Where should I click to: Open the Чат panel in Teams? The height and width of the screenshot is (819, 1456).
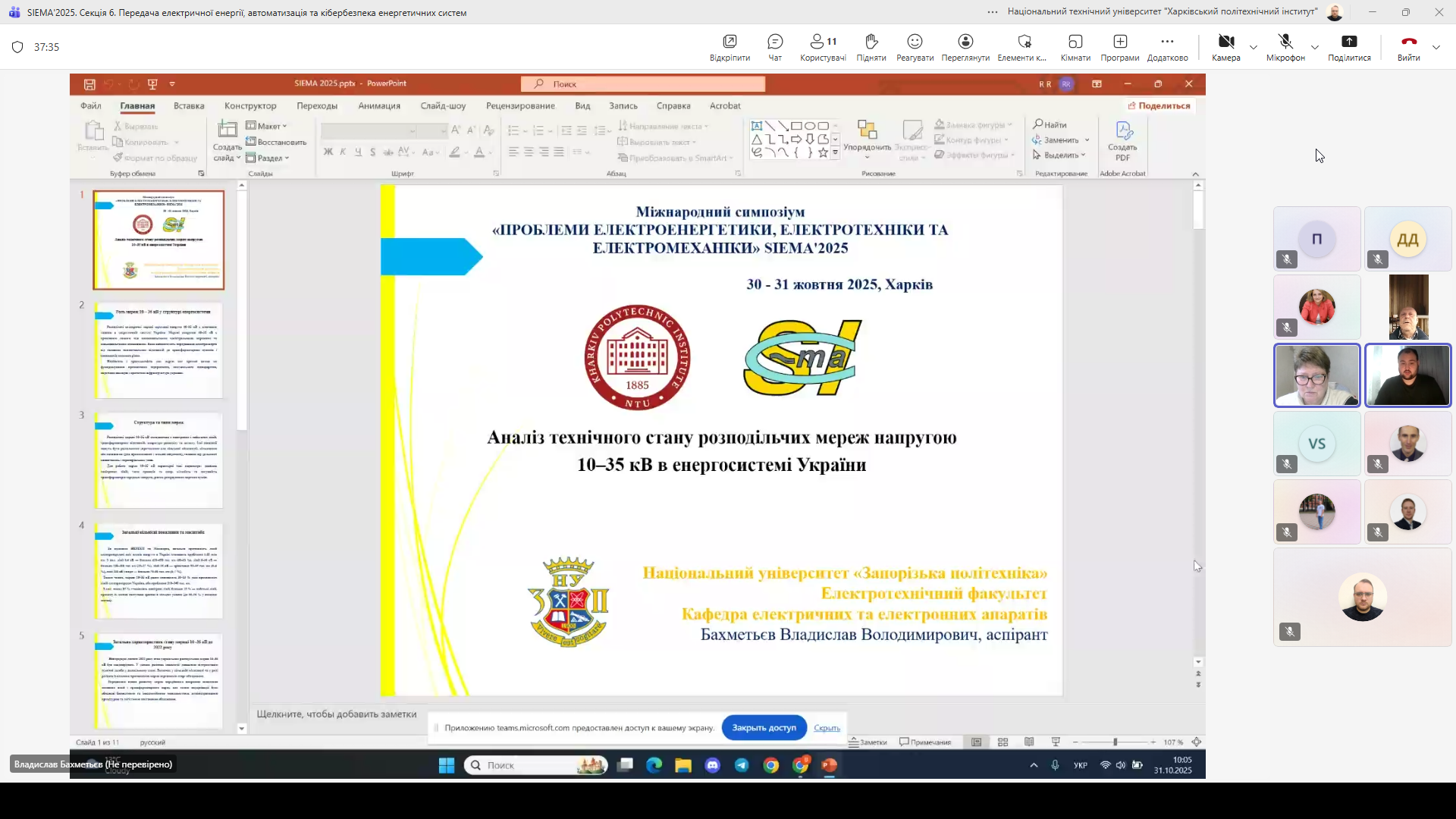[774, 47]
